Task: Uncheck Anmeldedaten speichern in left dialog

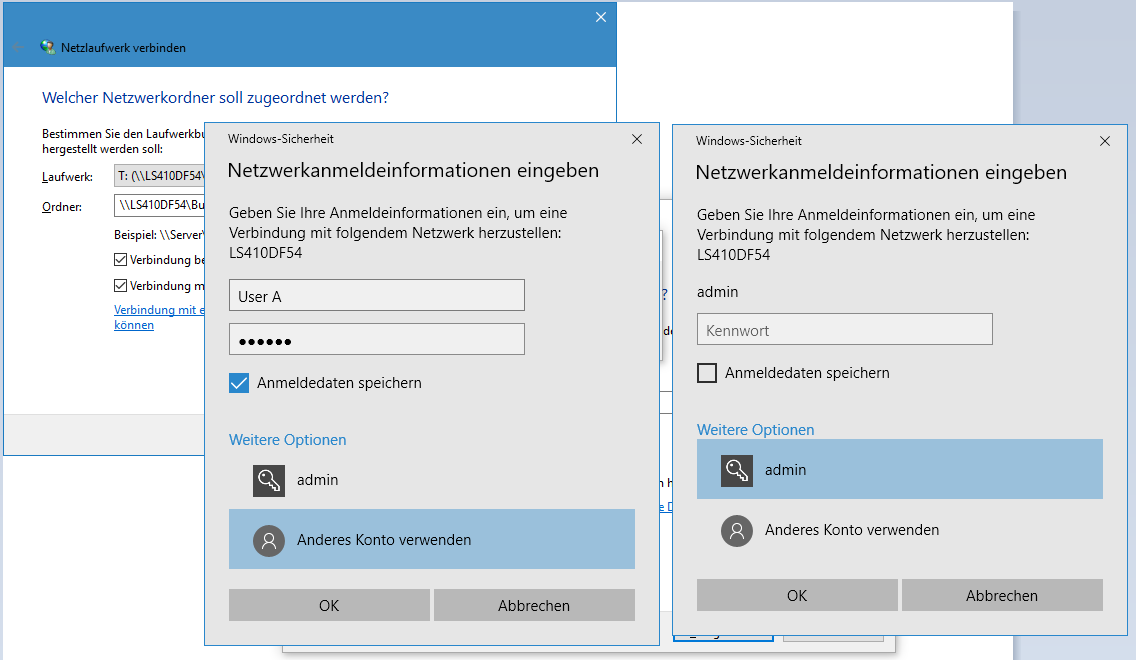Action: [239, 383]
